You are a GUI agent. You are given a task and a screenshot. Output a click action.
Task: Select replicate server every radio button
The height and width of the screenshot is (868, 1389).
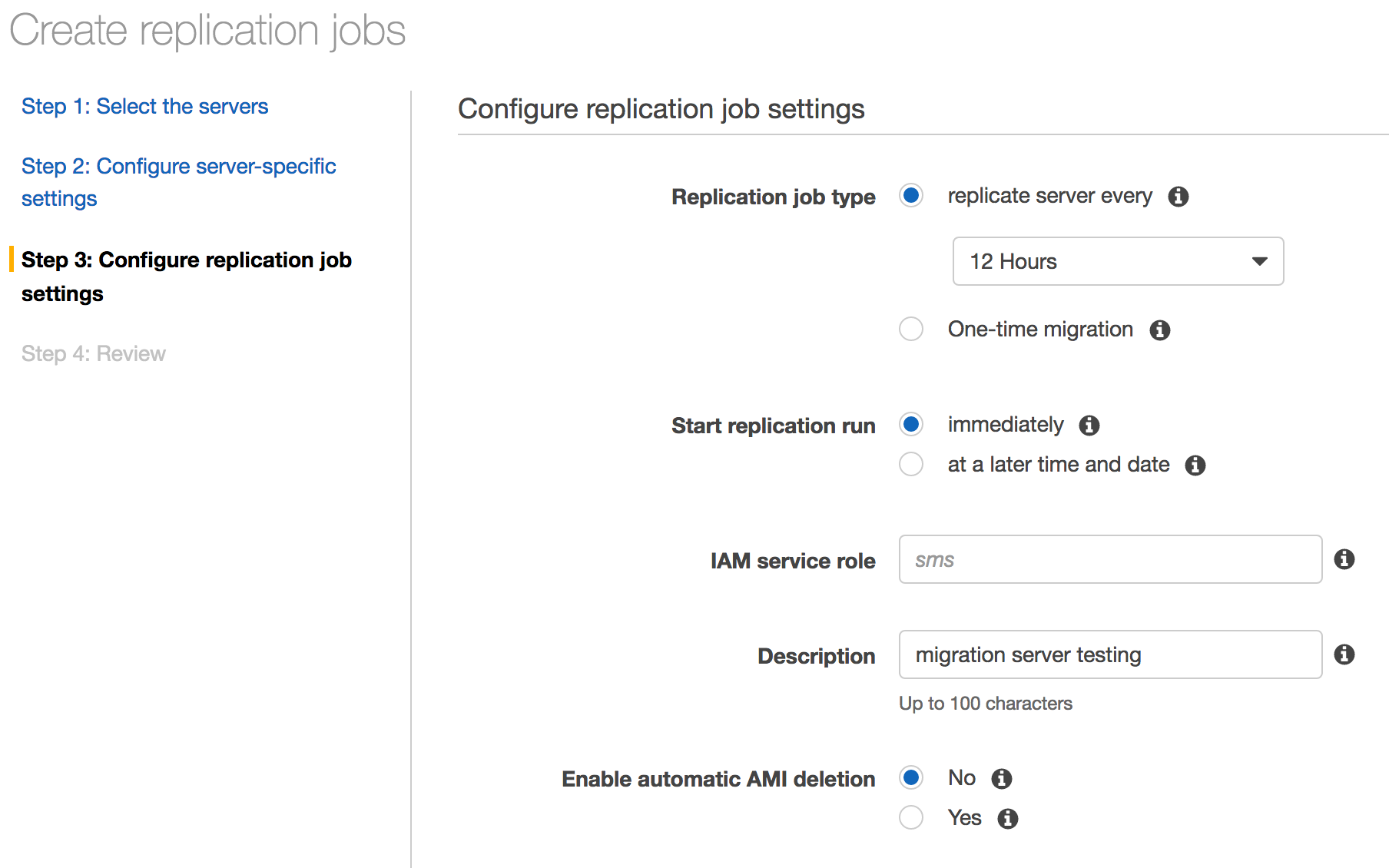(911, 196)
